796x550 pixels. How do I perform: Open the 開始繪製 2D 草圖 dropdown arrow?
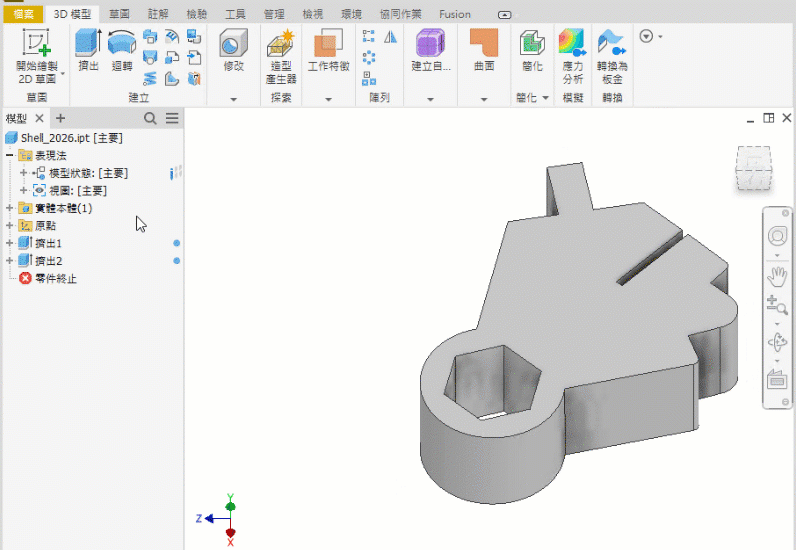pos(63,74)
